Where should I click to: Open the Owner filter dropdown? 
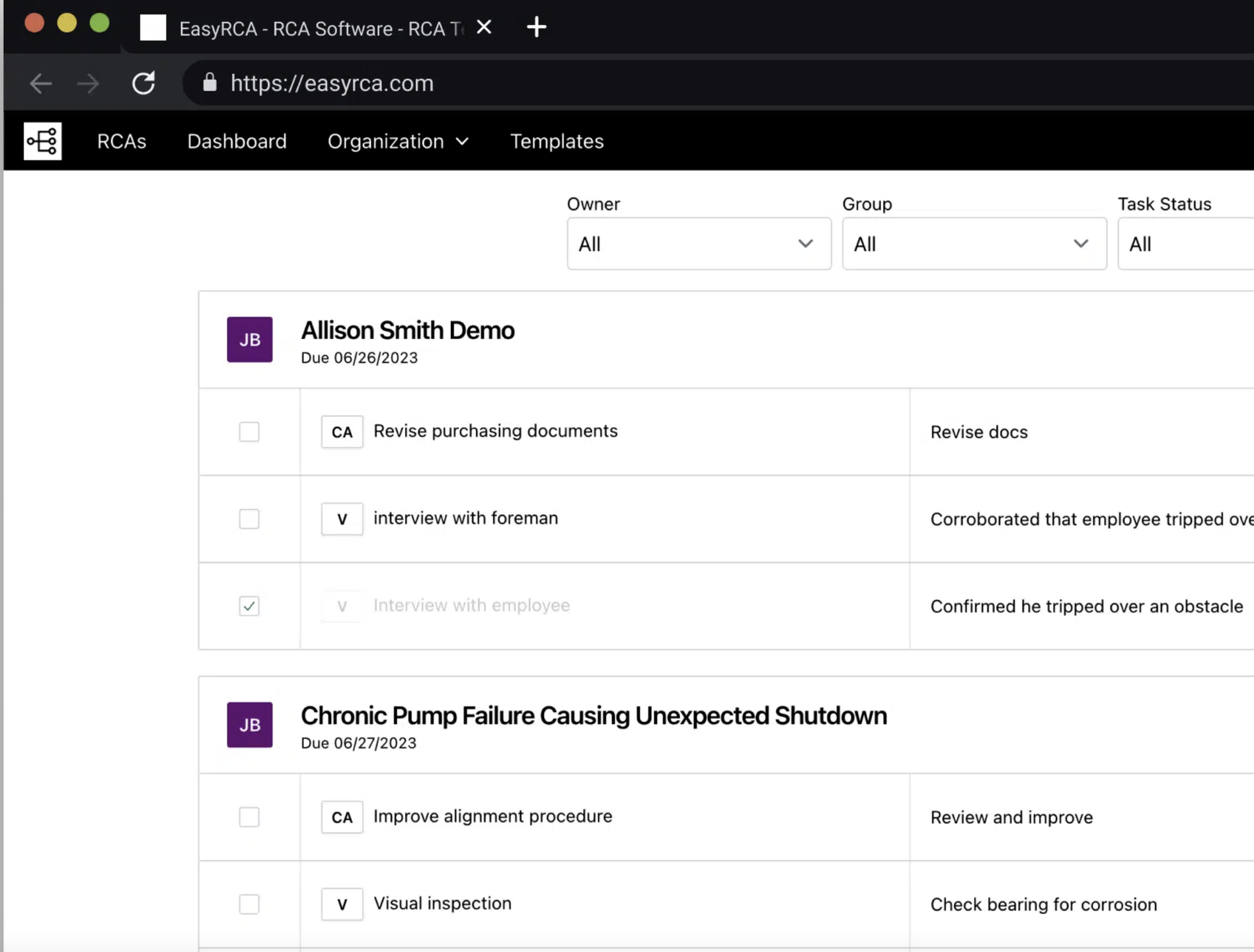coord(699,244)
